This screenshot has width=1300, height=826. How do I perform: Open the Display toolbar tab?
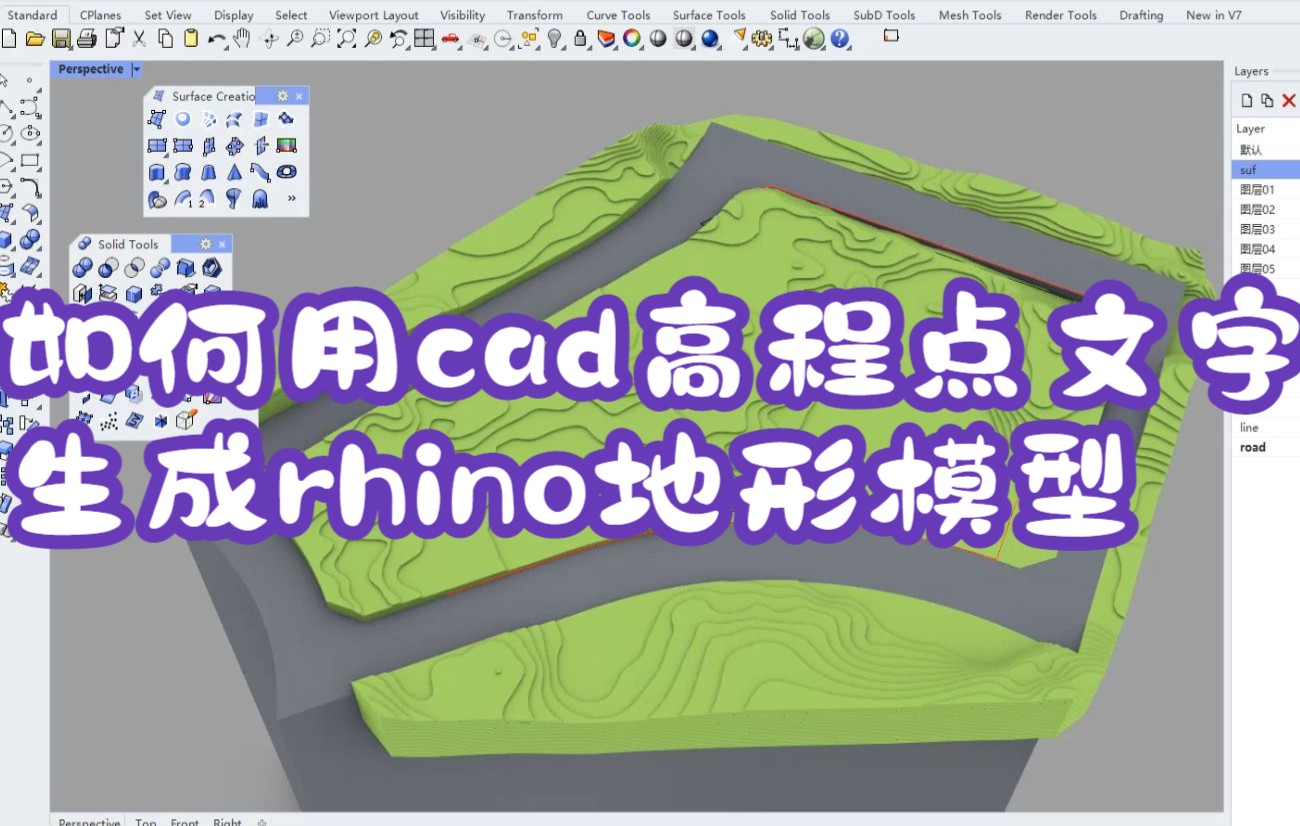(x=233, y=15)
